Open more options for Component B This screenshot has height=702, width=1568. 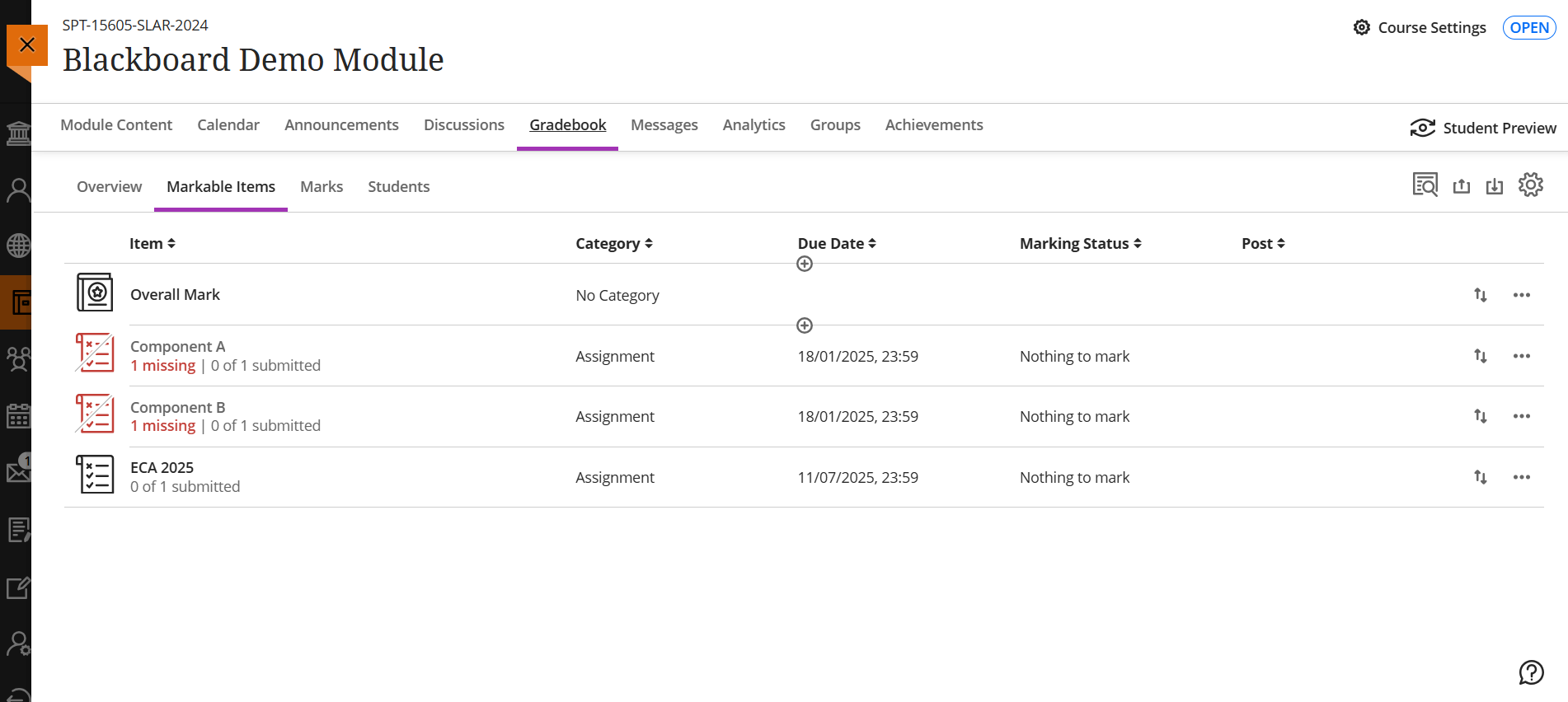tap(1522, 416)
